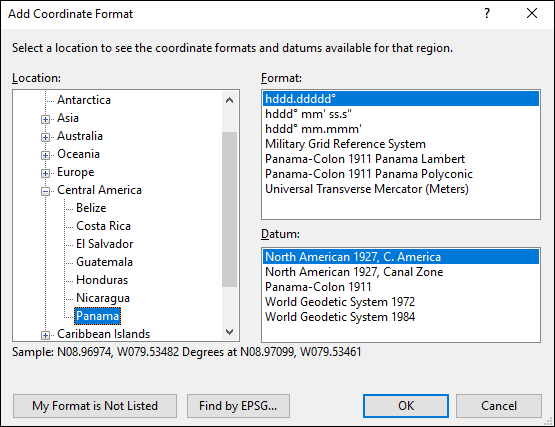Click the My Format is Not Listed button
The height and width of the screenshot is (427, 555).
[95, 406]
